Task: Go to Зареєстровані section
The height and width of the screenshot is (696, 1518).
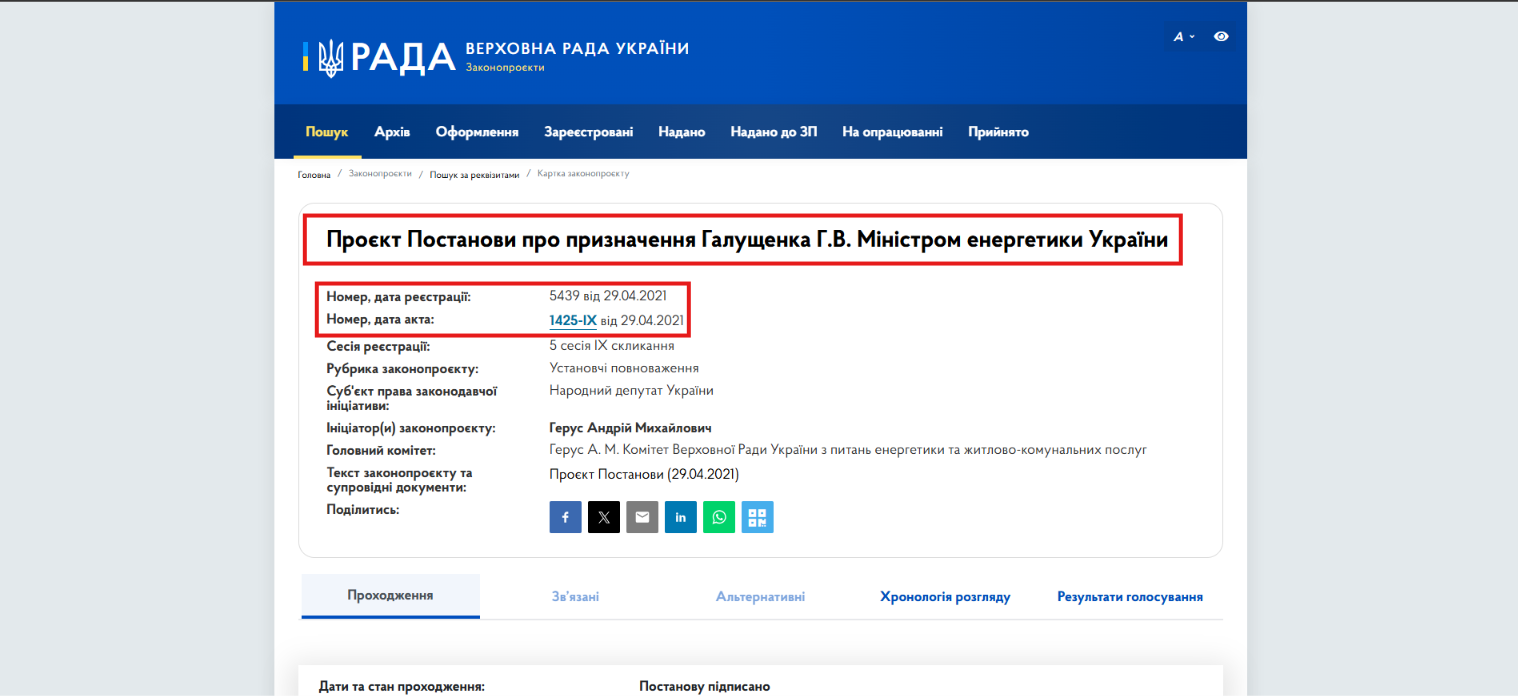Action: tap(588, 132)
